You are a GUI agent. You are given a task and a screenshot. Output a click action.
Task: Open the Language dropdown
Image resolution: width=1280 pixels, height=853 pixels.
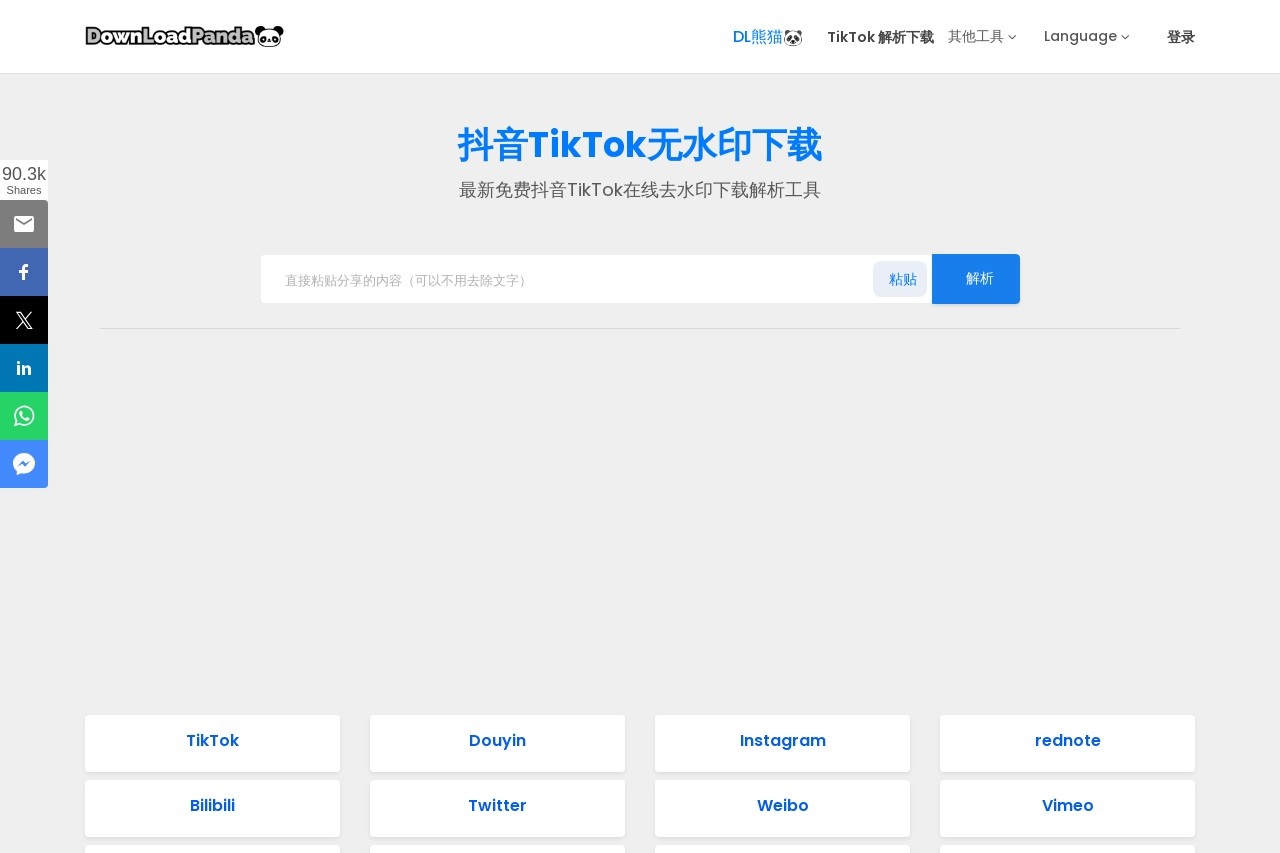point(1086,37)
